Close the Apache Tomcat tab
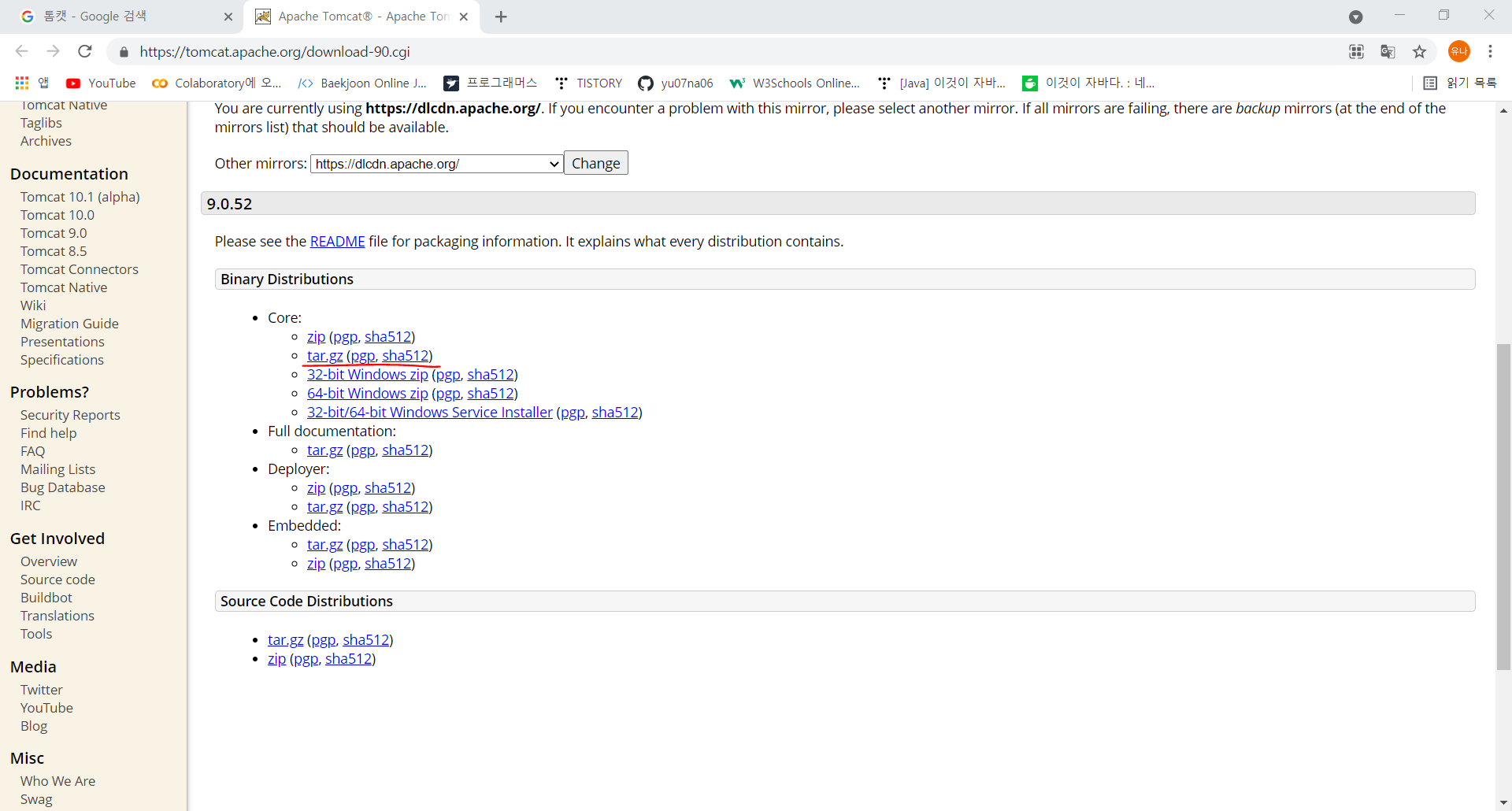This screenshot has width=1512, height=811. coord(464,17)
